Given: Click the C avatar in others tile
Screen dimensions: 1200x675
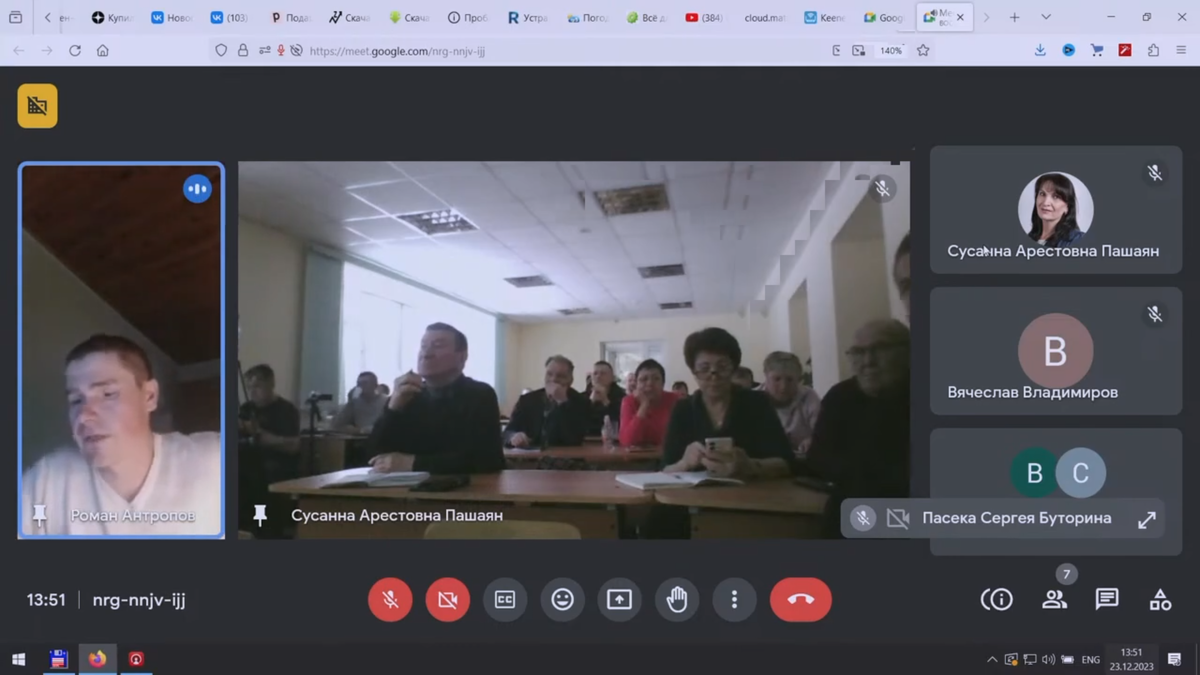Looking at the screenshot, I should (x=1081, y=473).
